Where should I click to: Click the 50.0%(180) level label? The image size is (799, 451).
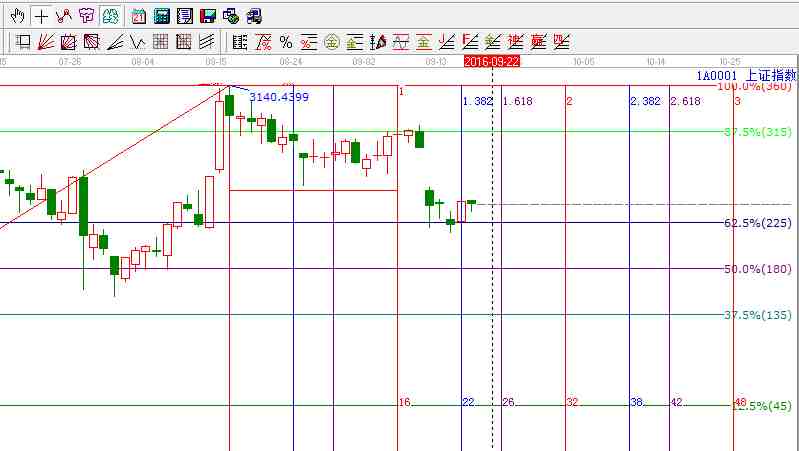pyautogui.click(x=758, y=269)
